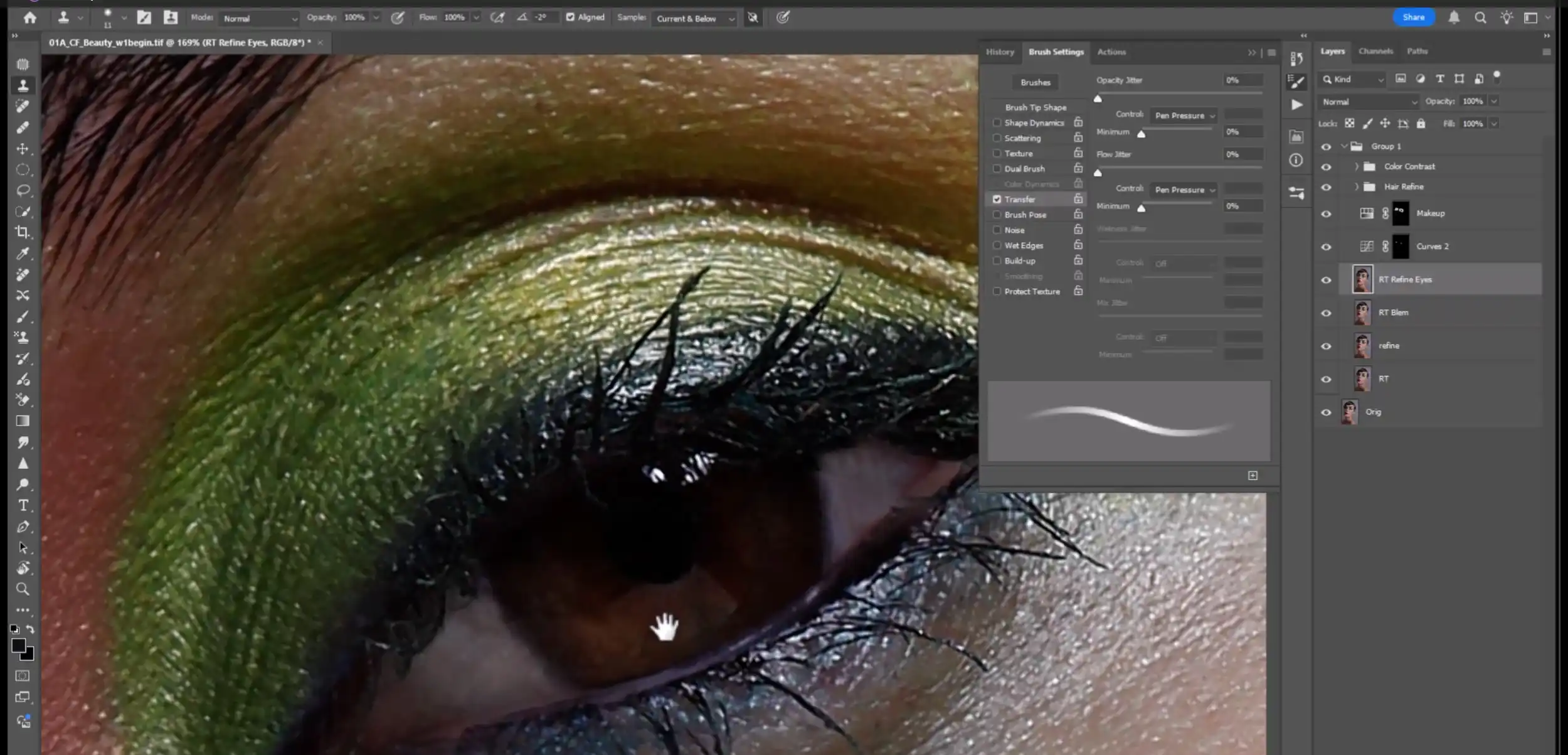Expand the Color Contrast group
Screen dimensions: 1568x755
click(x=1357, y=166)
